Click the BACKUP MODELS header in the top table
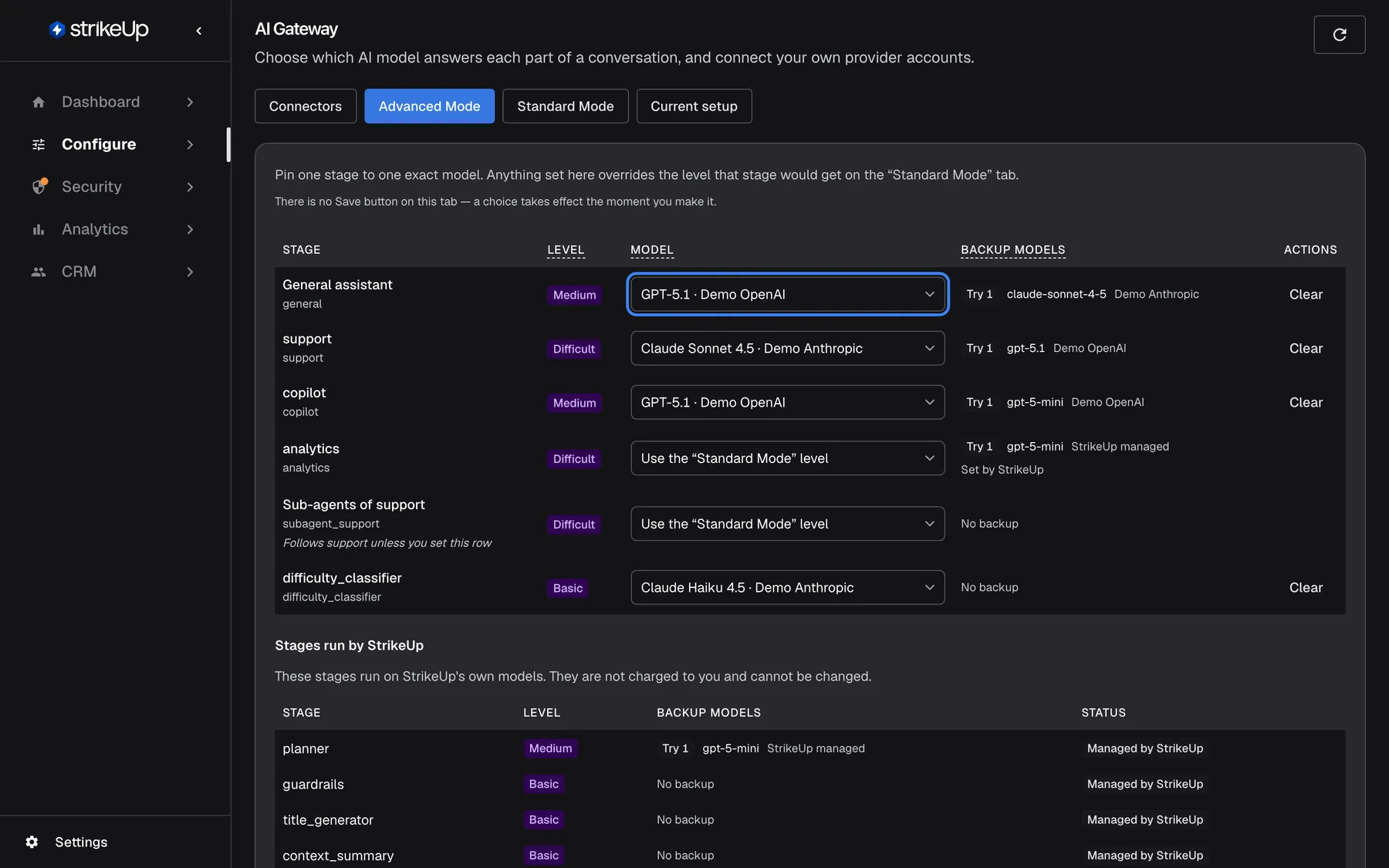Screen dimensions: 1389x868 (x=1013, y=250)
